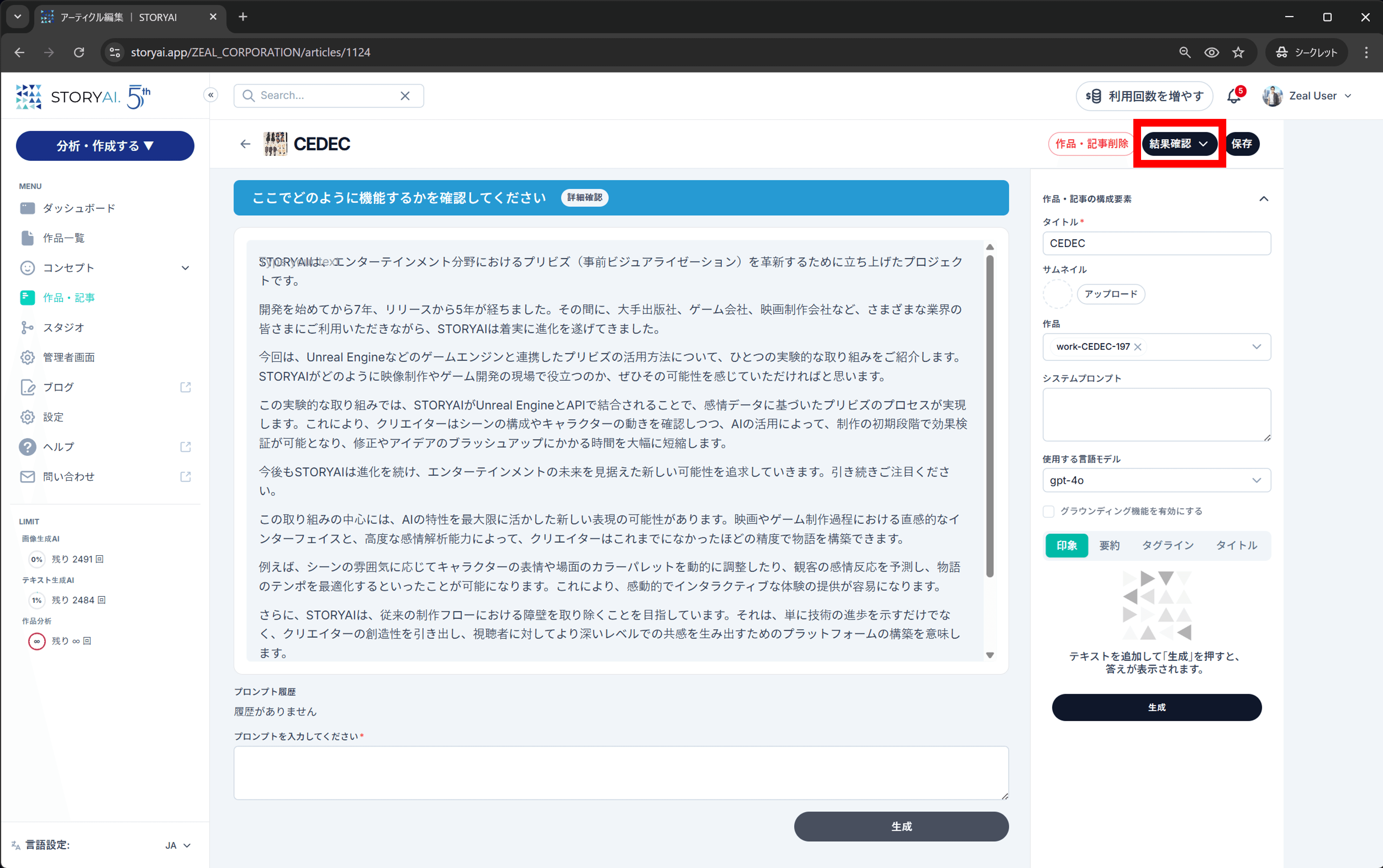This screenshot has height=868, width=1383.
Task: Change 言語設定 JA language dropdown
Action: pos(177,845)
